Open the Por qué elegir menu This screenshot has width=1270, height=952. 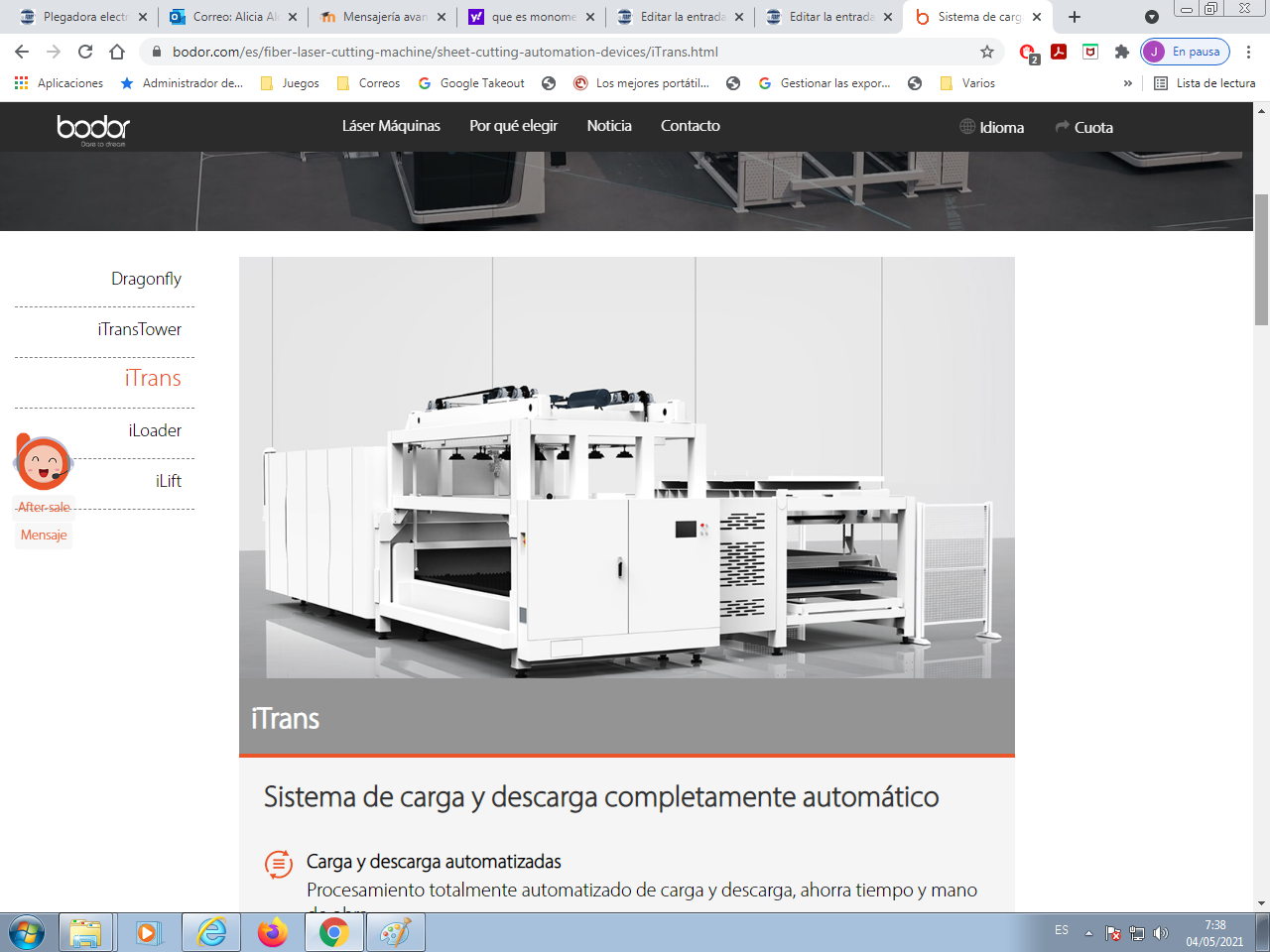click(513, 126)
